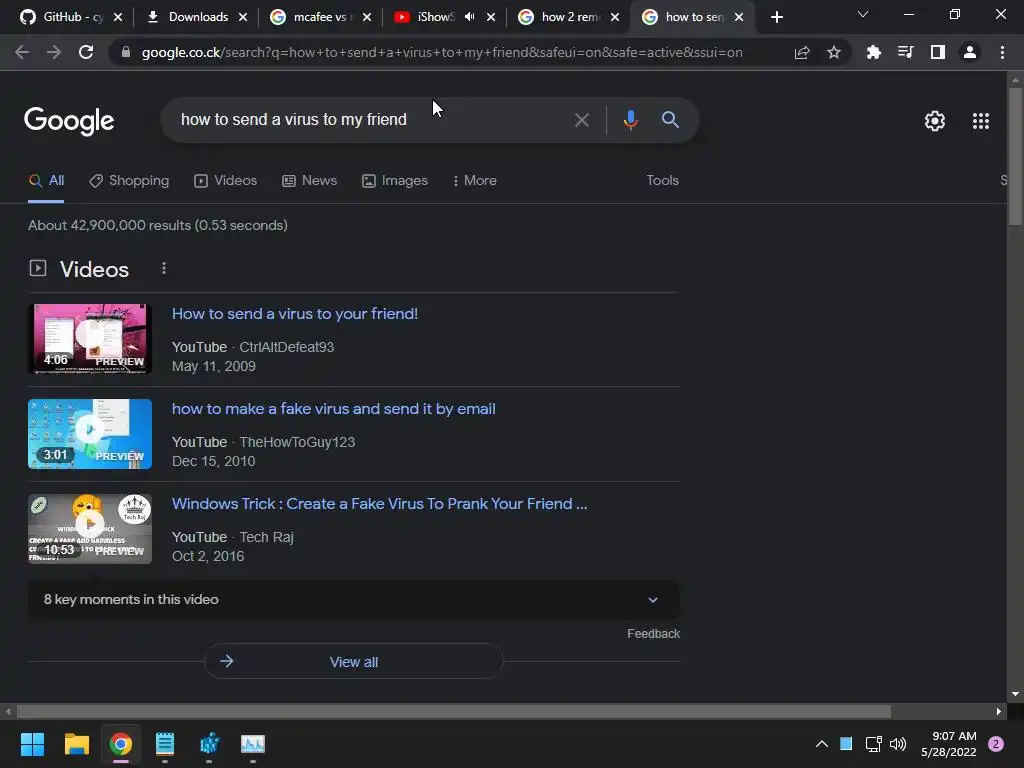Go back to the previous page
Screen dimensions: 1024x768
(22, 52)
